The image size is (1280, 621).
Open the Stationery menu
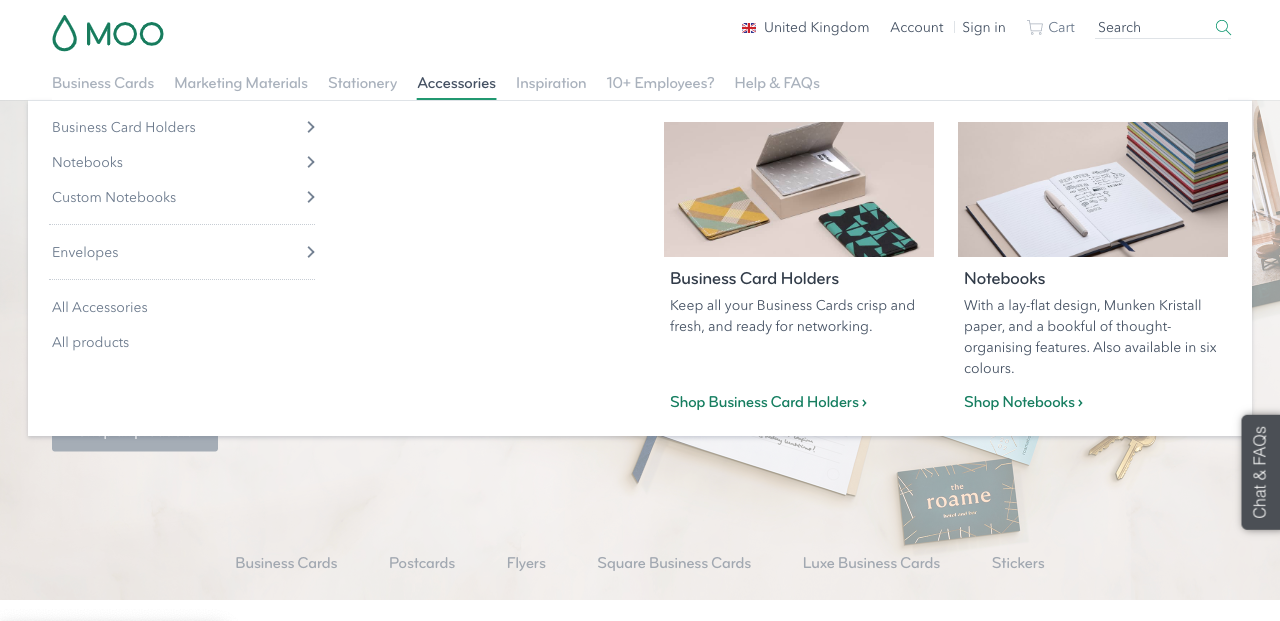pos(362,83)
